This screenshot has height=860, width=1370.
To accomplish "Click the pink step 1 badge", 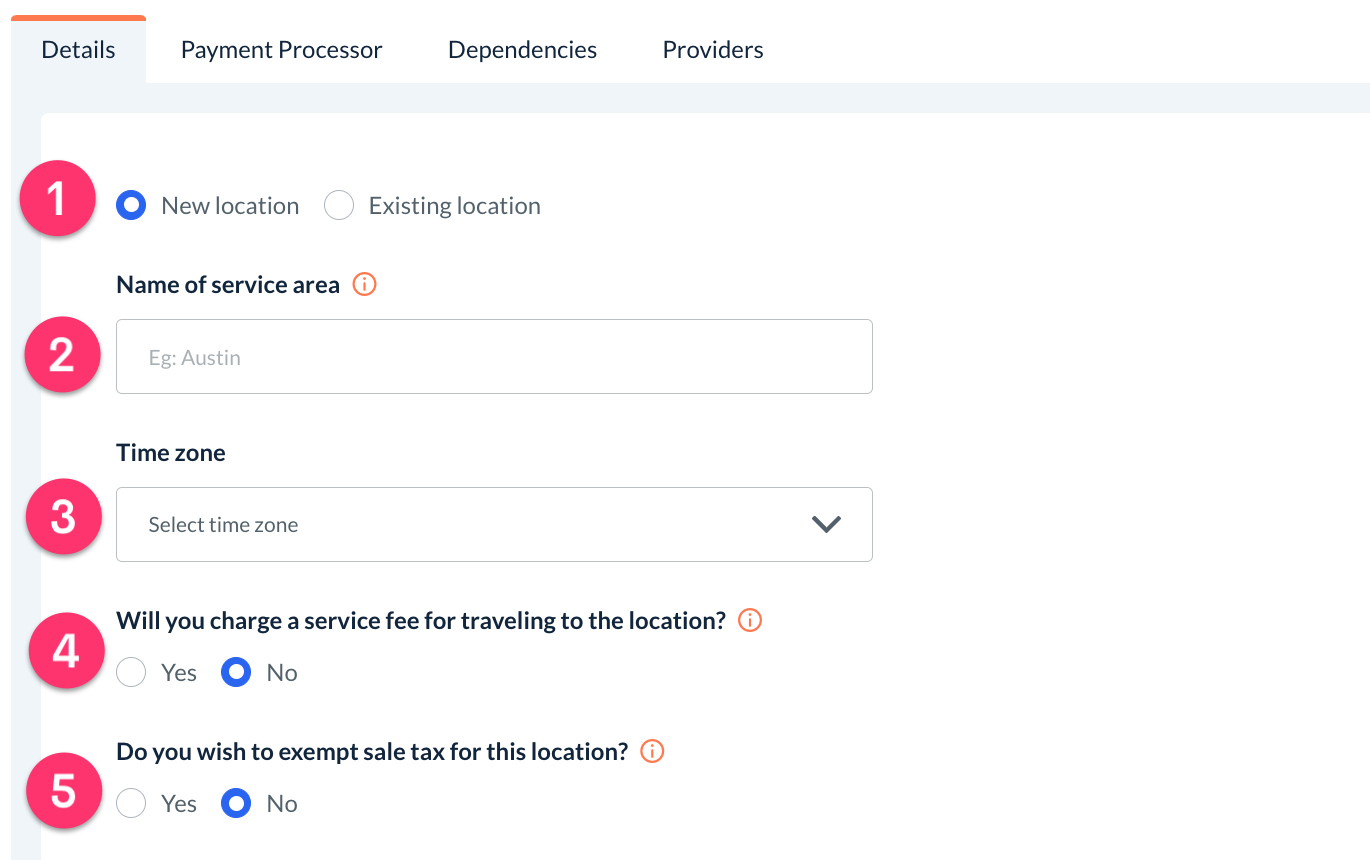I will pyautogui.click(x=56, y=199).
